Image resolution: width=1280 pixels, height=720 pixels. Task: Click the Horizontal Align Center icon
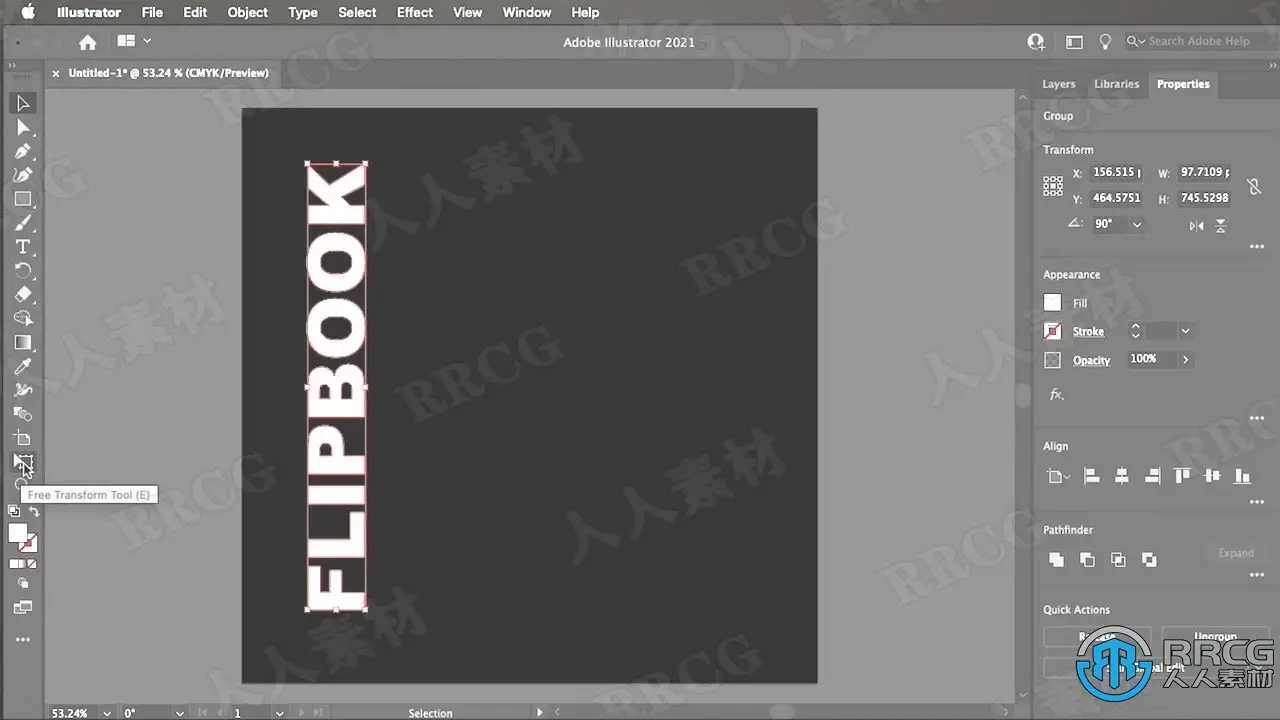(1122, 477)
